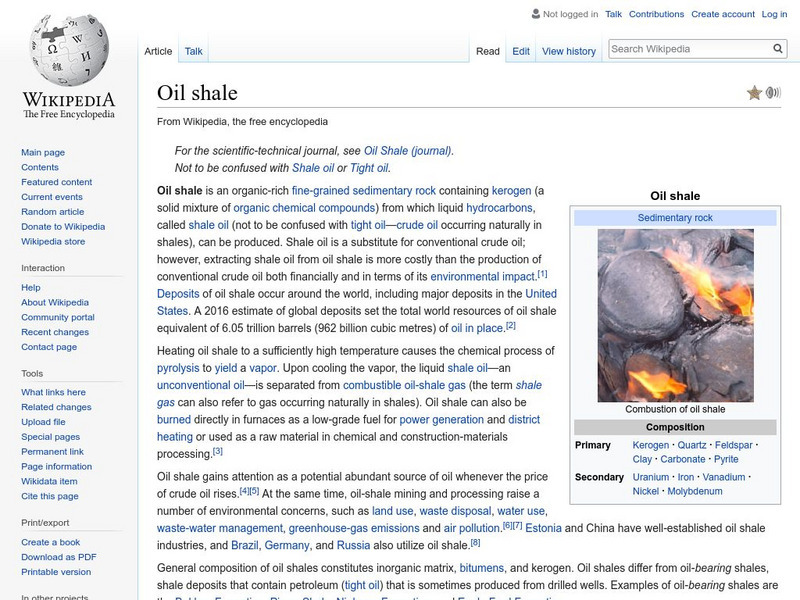Open combustible oil-shale gas link
This screenshot has width=800, height=600.
point(404,385)
